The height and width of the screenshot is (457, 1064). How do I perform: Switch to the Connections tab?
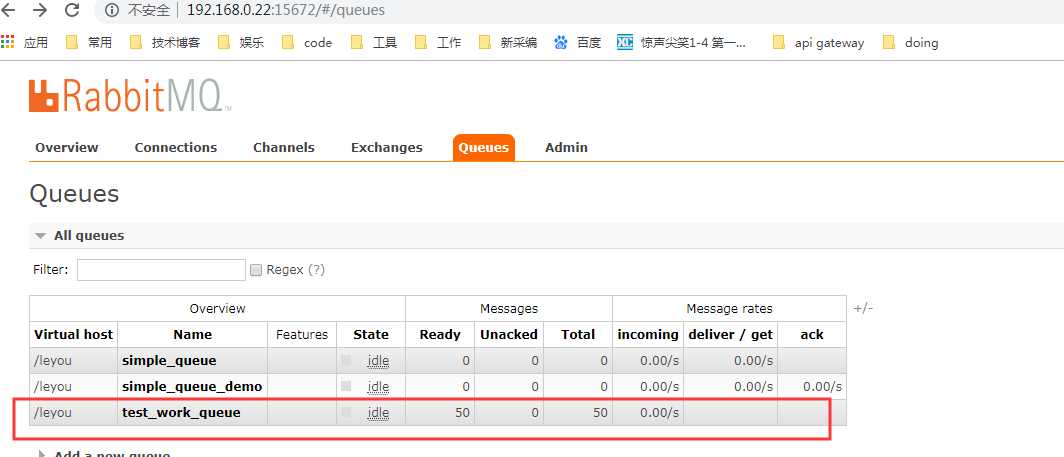(176, 147)
